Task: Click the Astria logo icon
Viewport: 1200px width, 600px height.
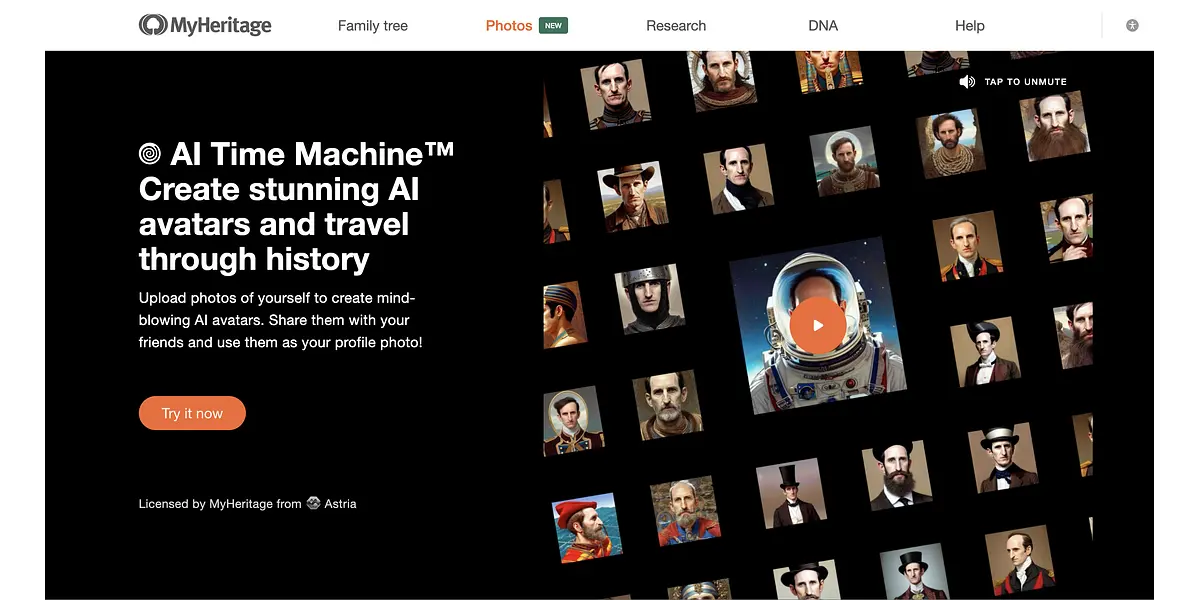Action: click(313, 504)
